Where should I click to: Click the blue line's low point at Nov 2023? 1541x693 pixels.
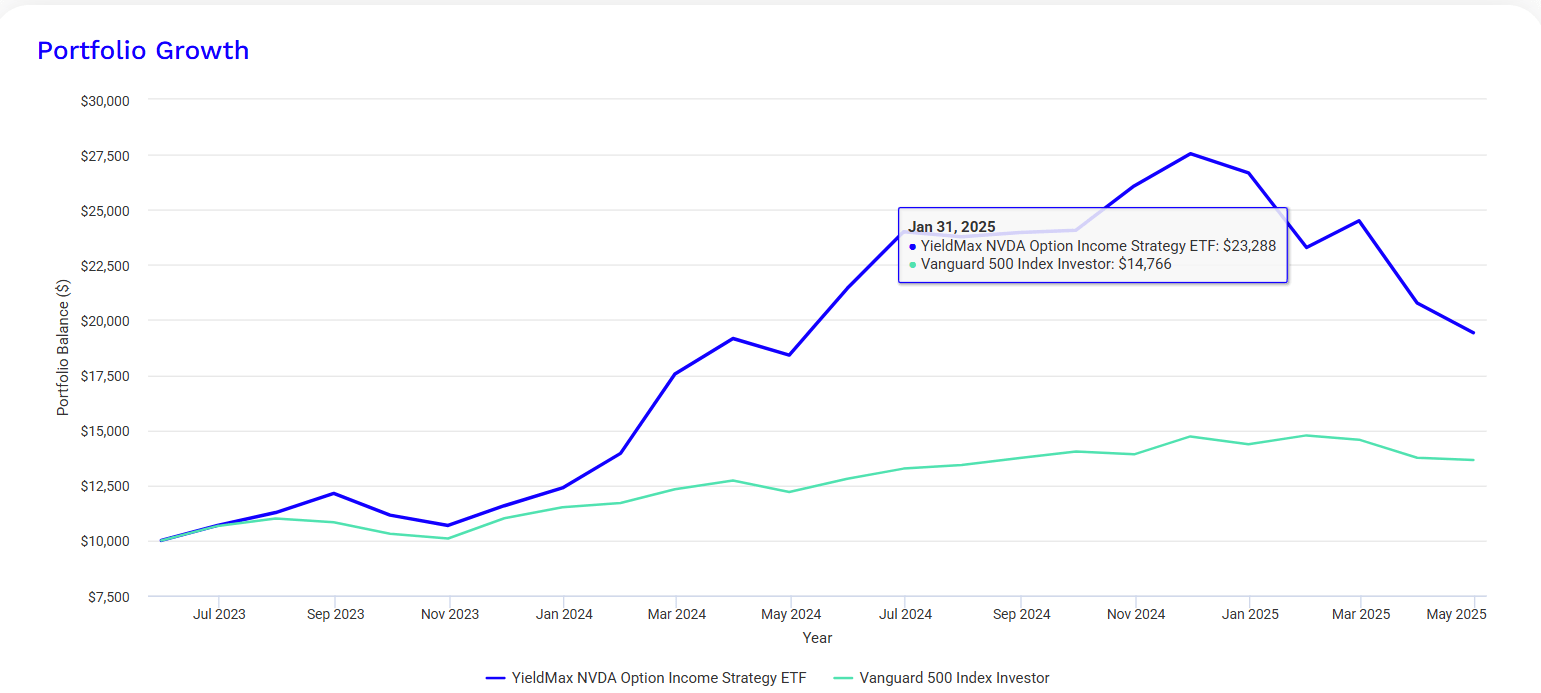(448, 525)
